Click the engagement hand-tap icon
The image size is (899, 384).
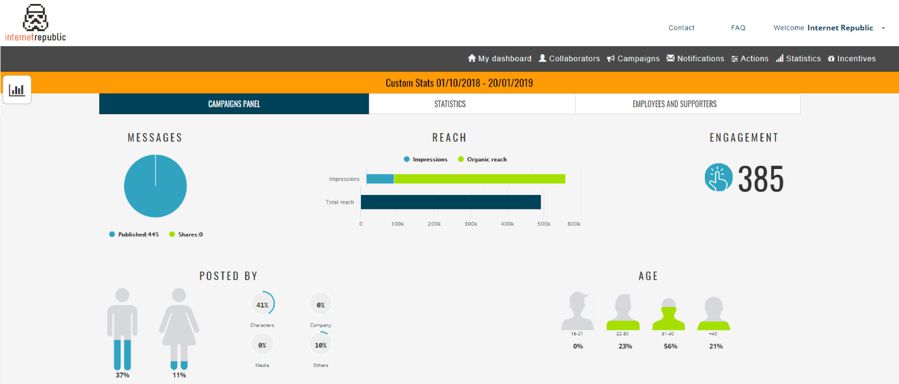tap(718, 178)
